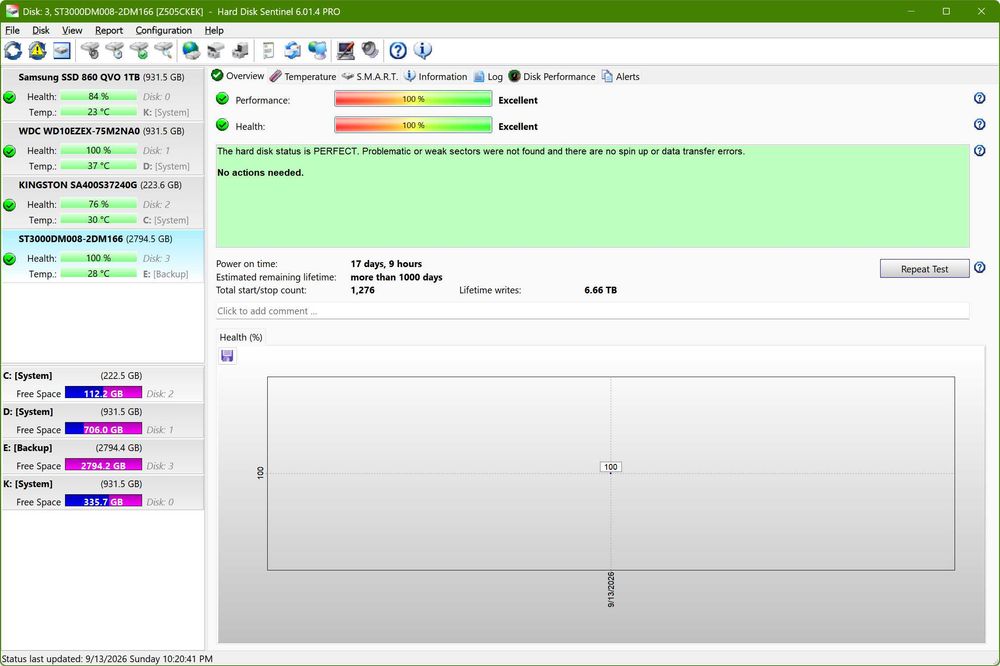This screenshot has height=666, width=1000.
Task: Click the Refresh circular arrows toolbar icon
Action: click(x=13, y=50)
